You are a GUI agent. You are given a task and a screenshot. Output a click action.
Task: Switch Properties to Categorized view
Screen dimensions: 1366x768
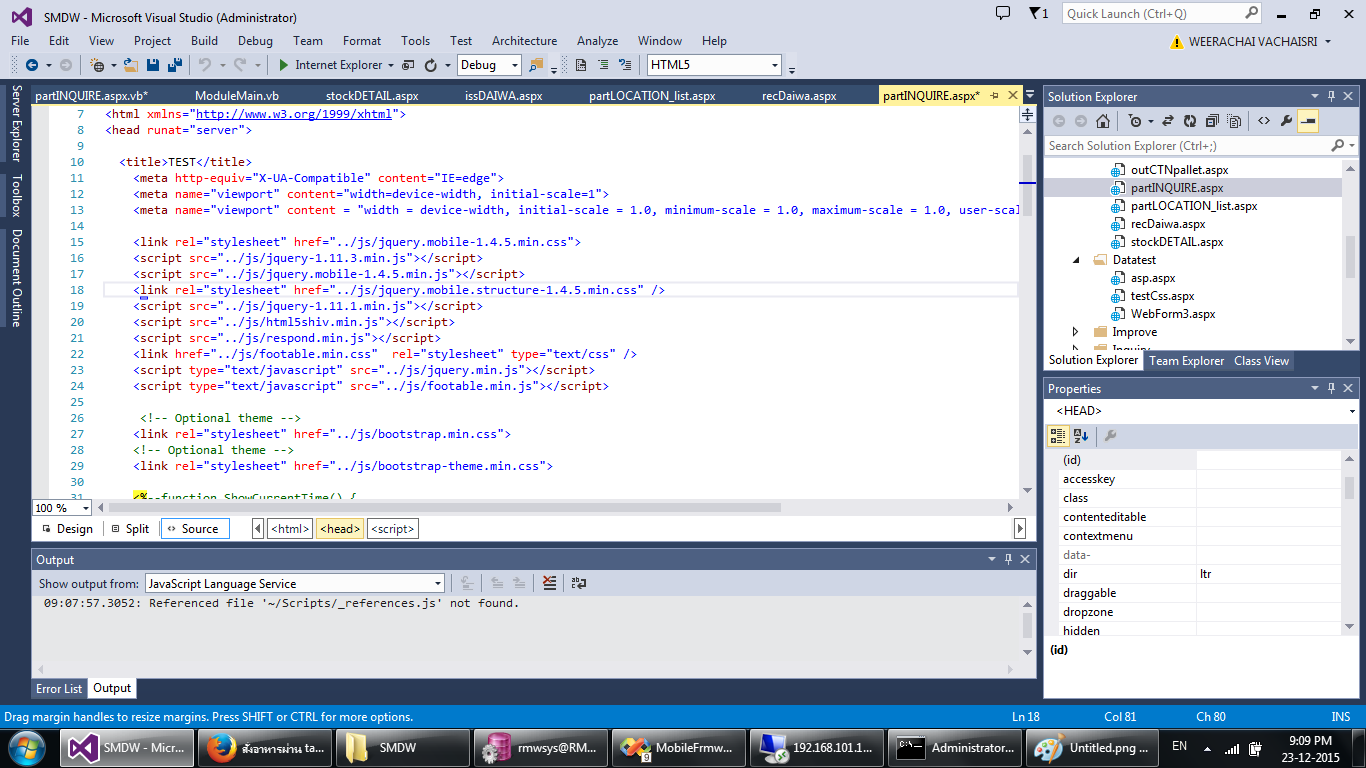pyautogui.click(x=1058, y=436)
